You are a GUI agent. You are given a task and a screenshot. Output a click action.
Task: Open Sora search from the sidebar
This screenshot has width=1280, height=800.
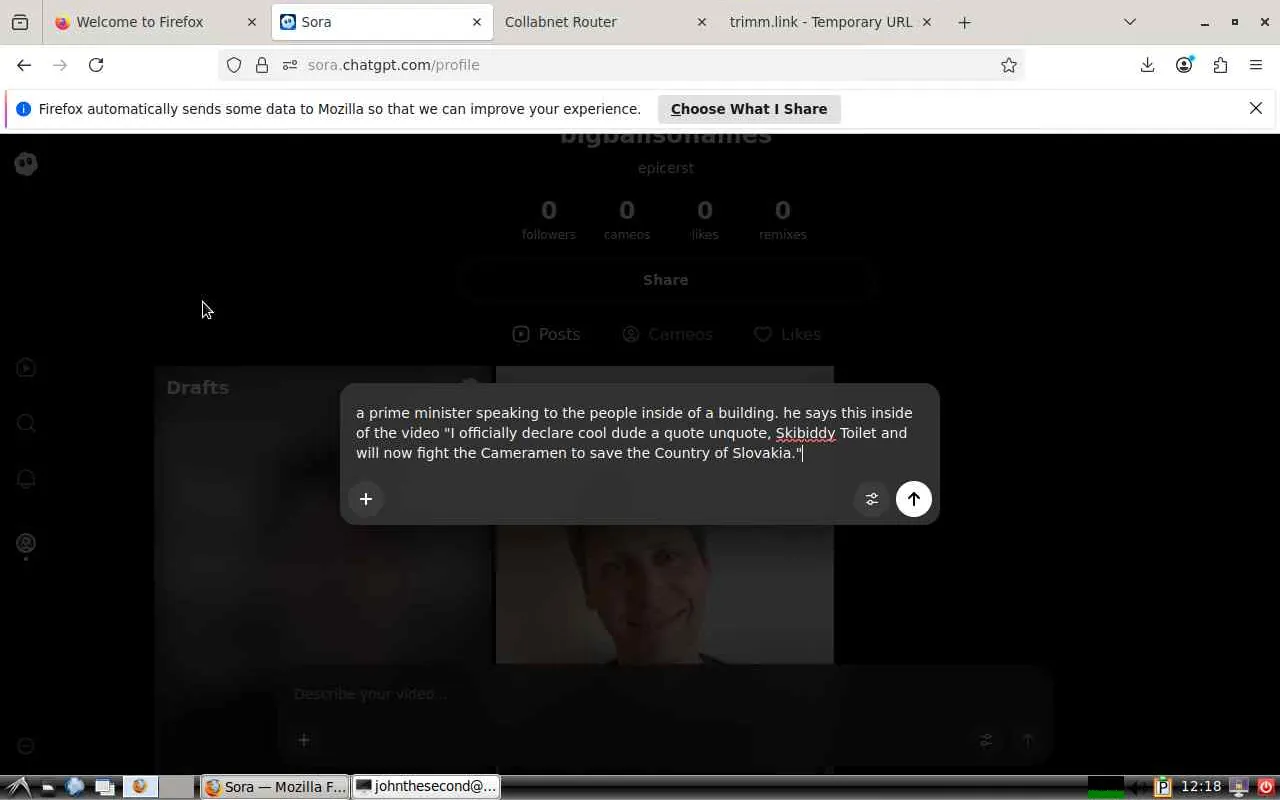point(26,423)
